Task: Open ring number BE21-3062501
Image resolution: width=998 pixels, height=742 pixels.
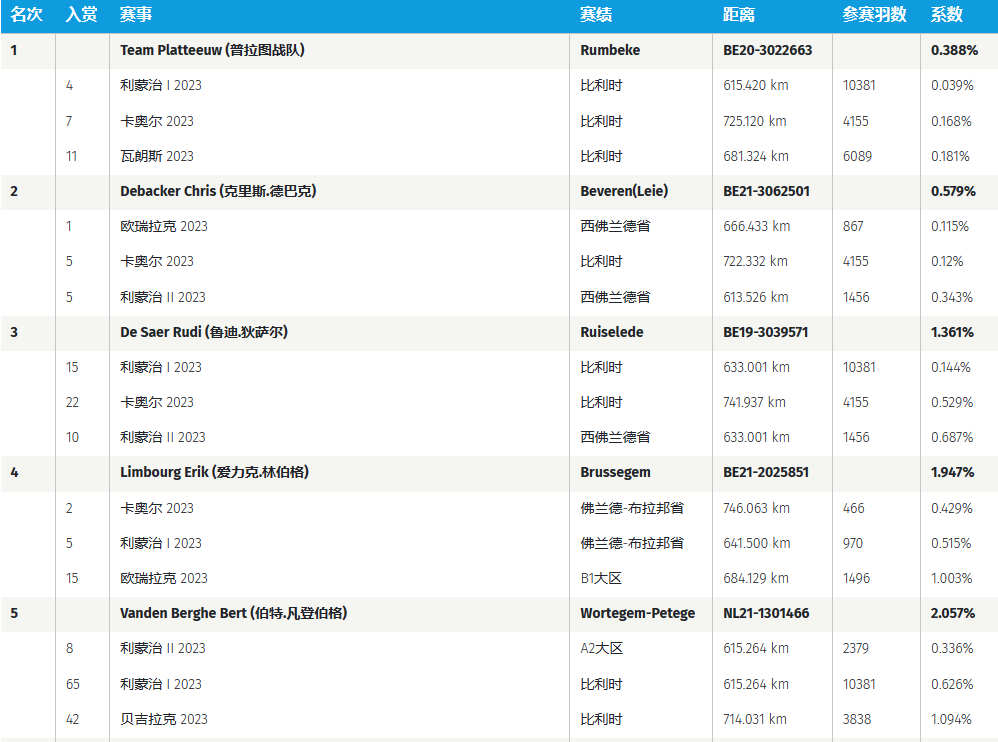Action: pyautogui.click(x=766, y=191)
